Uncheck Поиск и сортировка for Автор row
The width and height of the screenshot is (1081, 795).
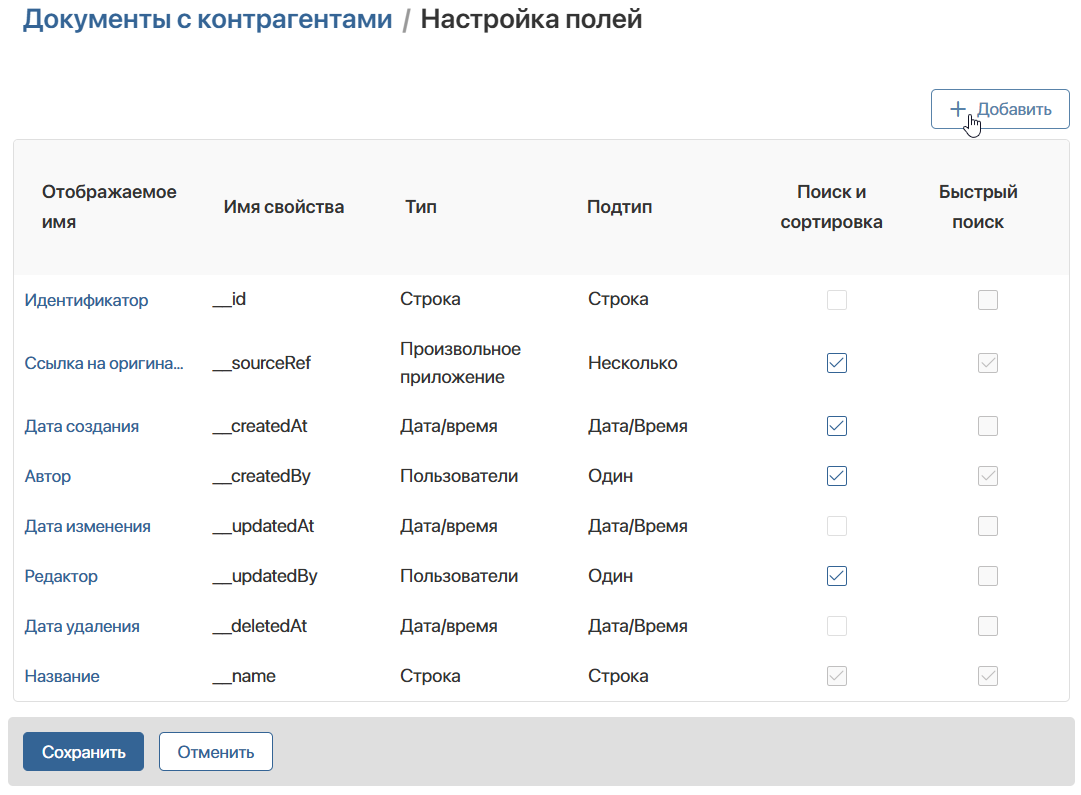[x=837, y=476]
